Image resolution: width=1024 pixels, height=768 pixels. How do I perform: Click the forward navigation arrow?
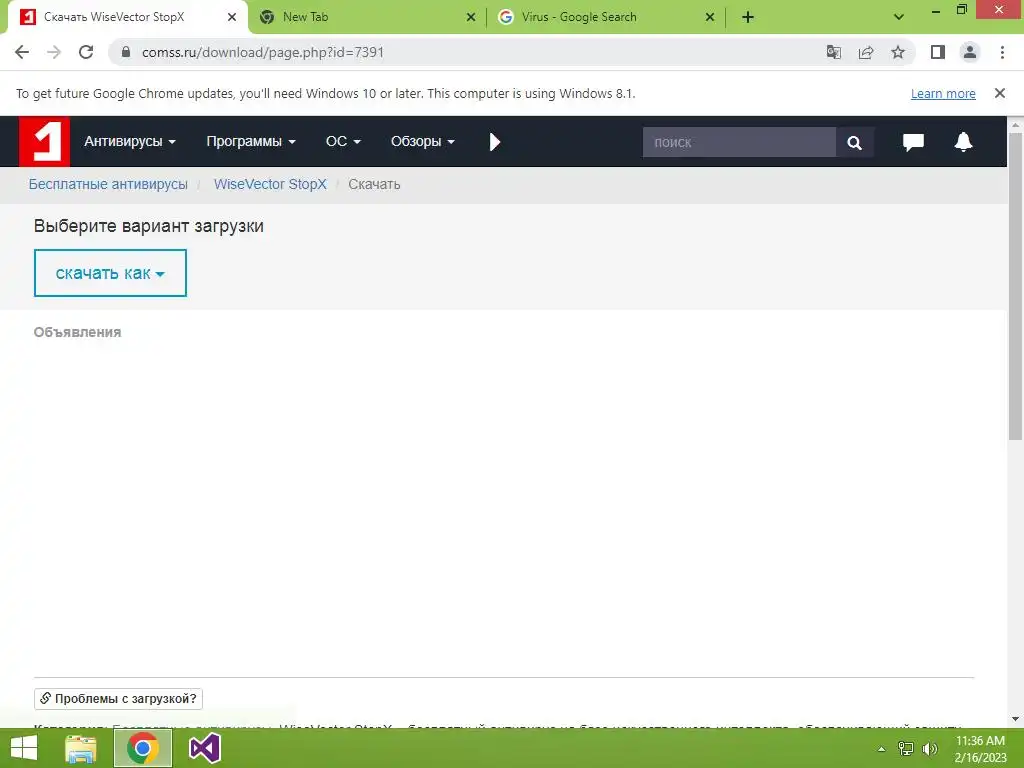coord(54,52)
